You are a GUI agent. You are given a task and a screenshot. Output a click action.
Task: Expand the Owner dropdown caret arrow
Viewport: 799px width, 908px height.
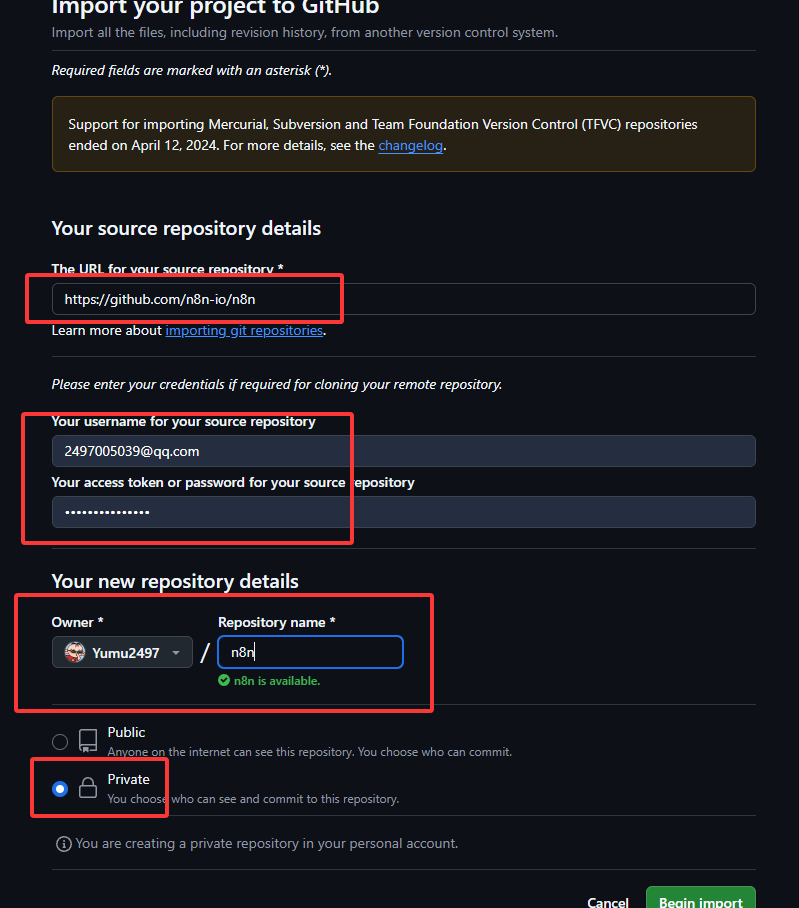[176, 653]
